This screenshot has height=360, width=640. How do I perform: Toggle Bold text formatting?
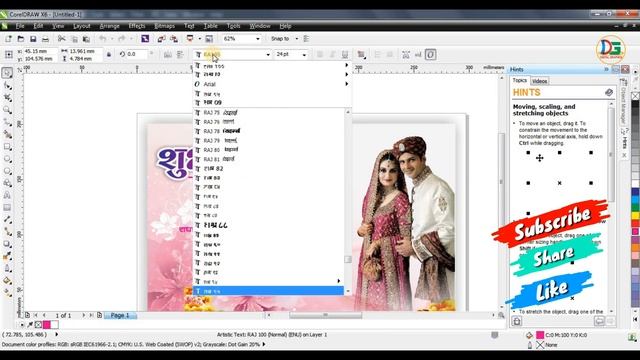coord(320,54)
